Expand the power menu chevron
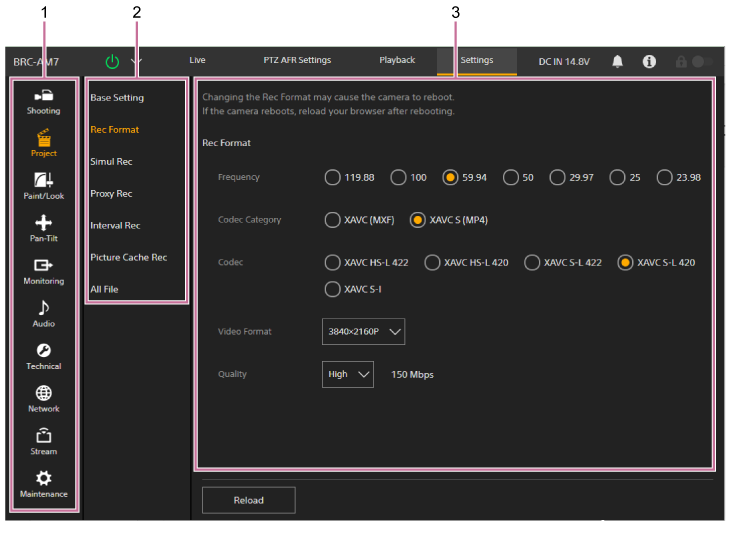The height and width of the screenshot is (540, 730). (137, 61)
